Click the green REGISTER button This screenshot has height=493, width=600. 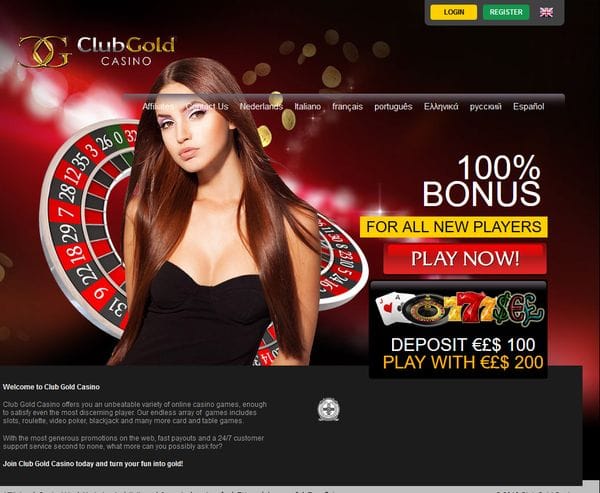click(506, 12)
